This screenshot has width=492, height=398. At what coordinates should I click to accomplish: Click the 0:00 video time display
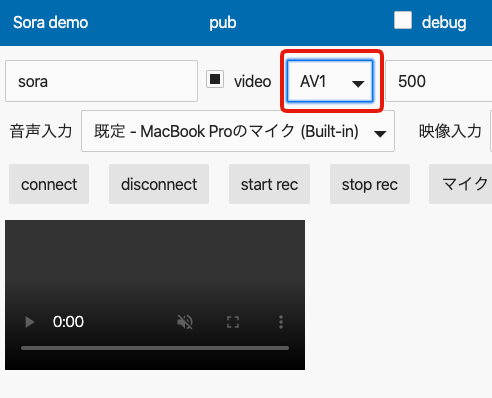(68, 322)
